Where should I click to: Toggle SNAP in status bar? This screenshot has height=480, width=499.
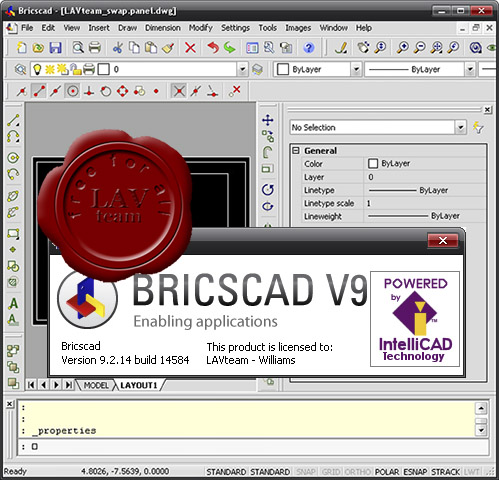[x=306, y=472]
